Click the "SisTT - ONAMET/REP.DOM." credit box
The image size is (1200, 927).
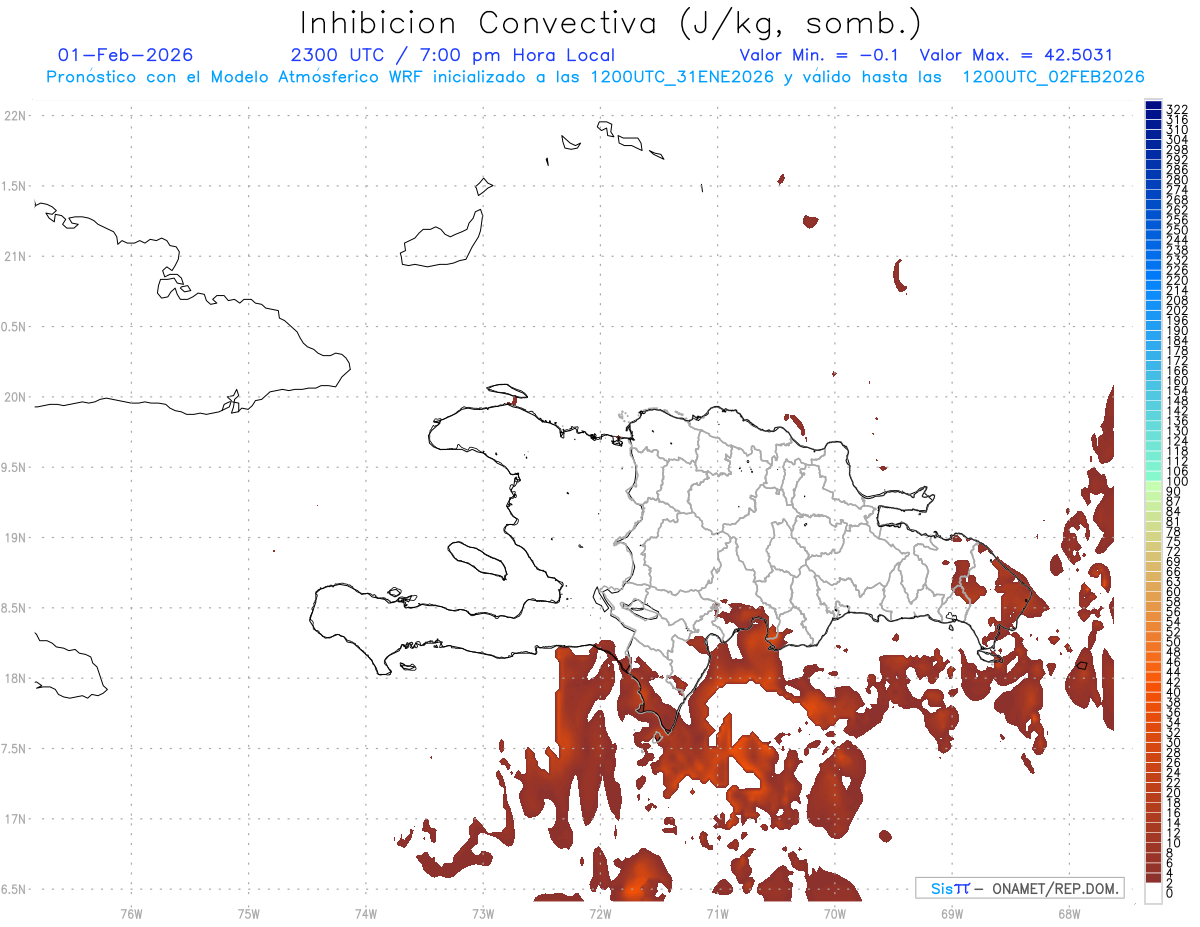click(1019, 888)
